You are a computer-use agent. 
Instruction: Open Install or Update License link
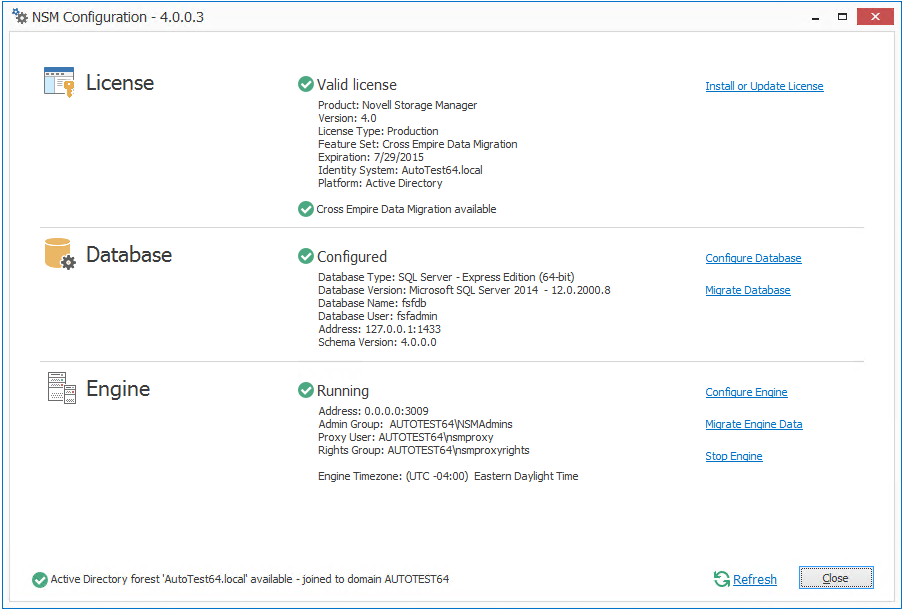(764, 86)
